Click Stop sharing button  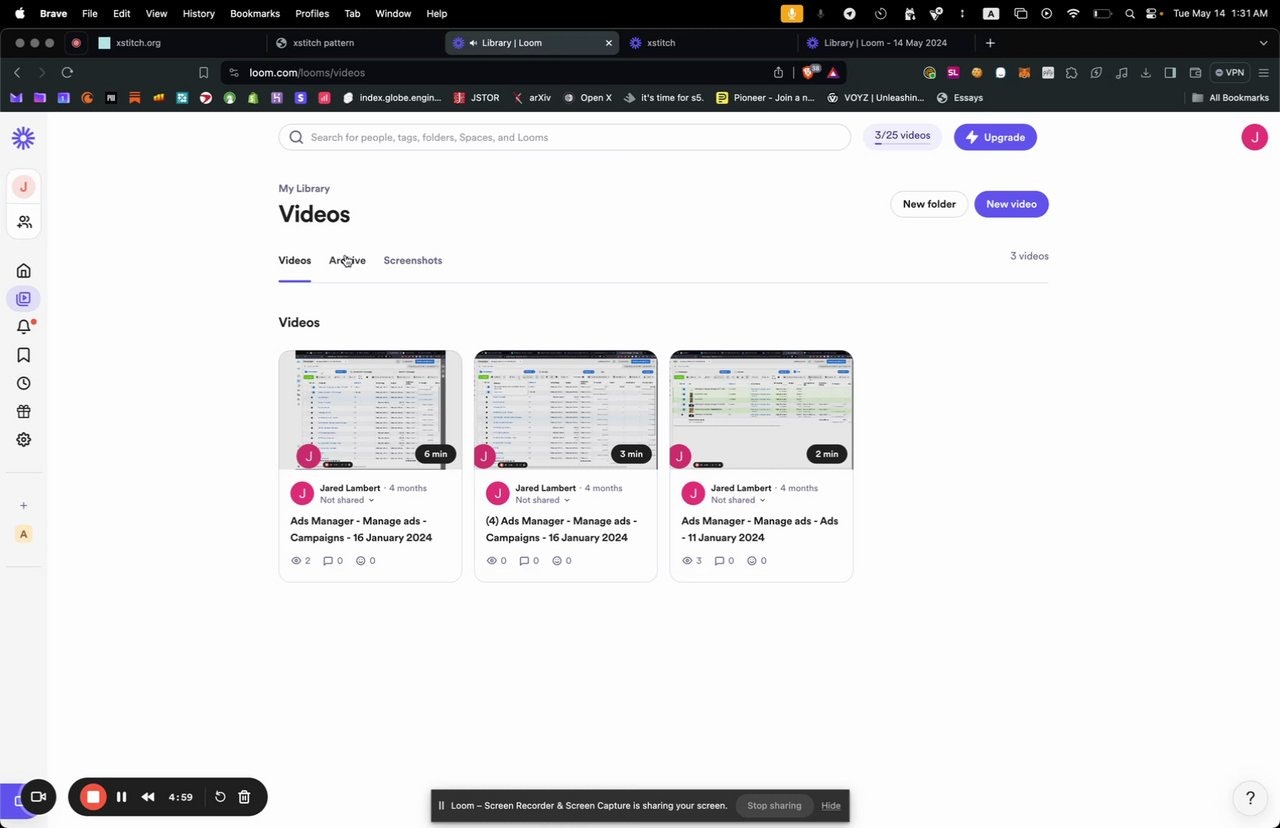[774, 806]
